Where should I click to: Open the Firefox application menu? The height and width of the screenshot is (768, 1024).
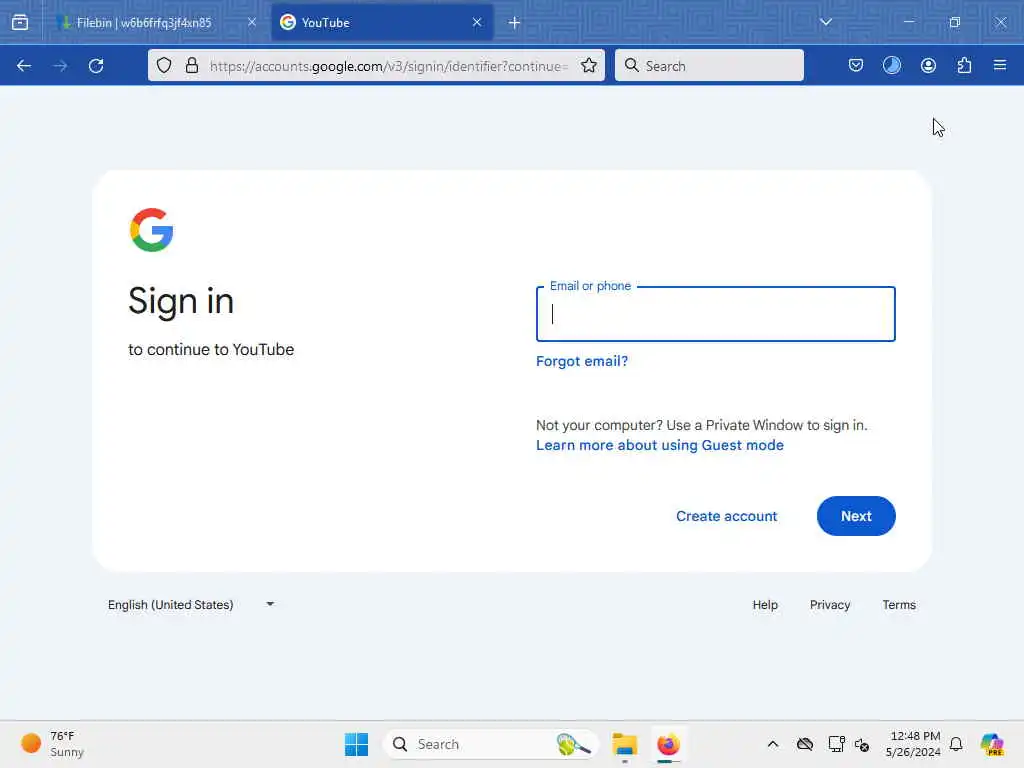pos(1000,65)
